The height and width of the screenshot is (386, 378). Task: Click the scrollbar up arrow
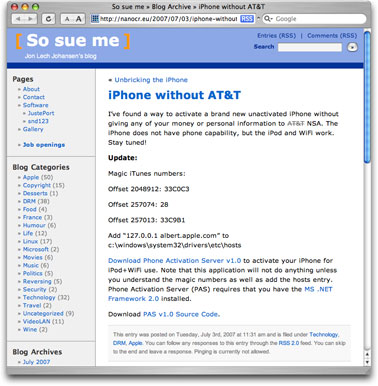coord(367,354)
